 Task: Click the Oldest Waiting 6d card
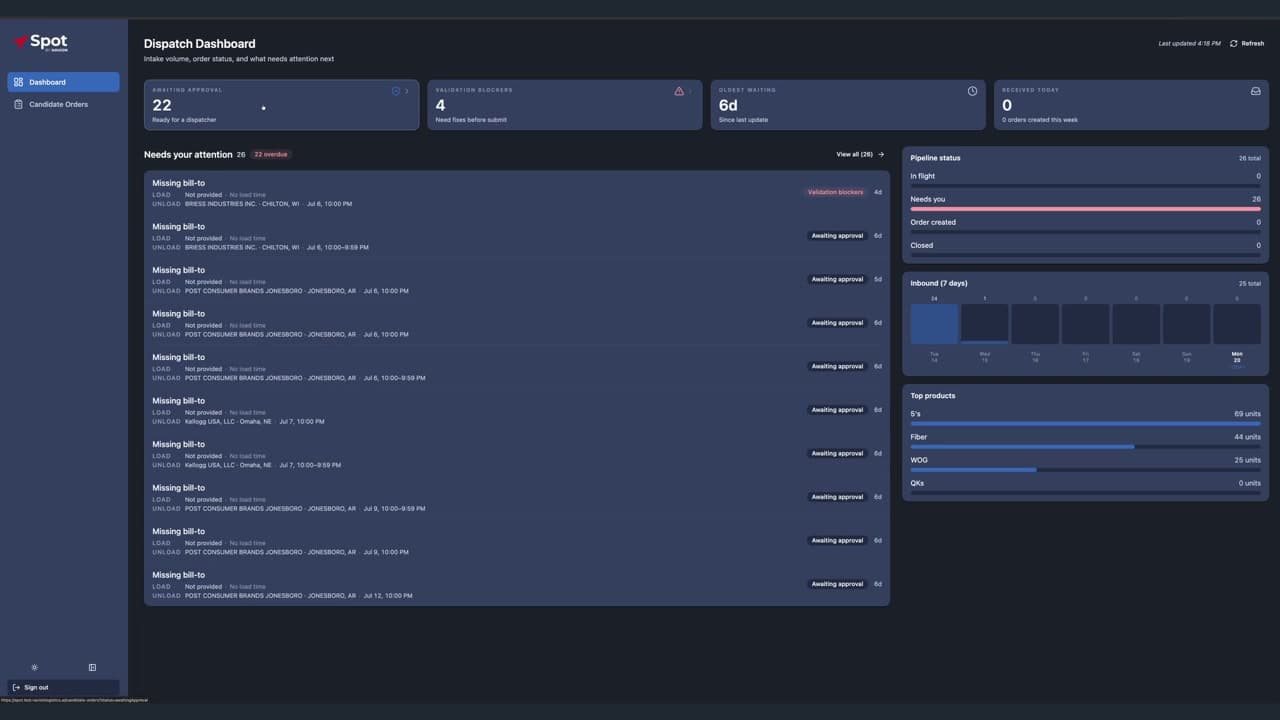[848, 105]
